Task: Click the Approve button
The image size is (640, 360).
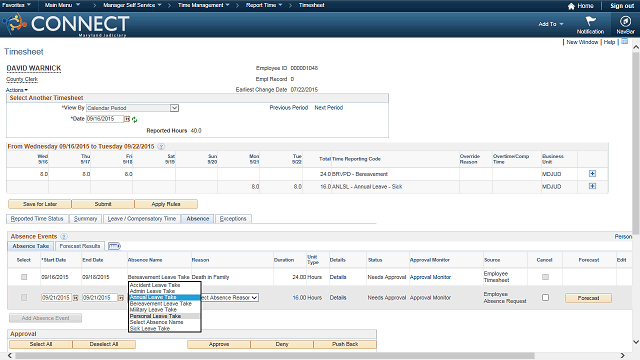Action: 219,344
